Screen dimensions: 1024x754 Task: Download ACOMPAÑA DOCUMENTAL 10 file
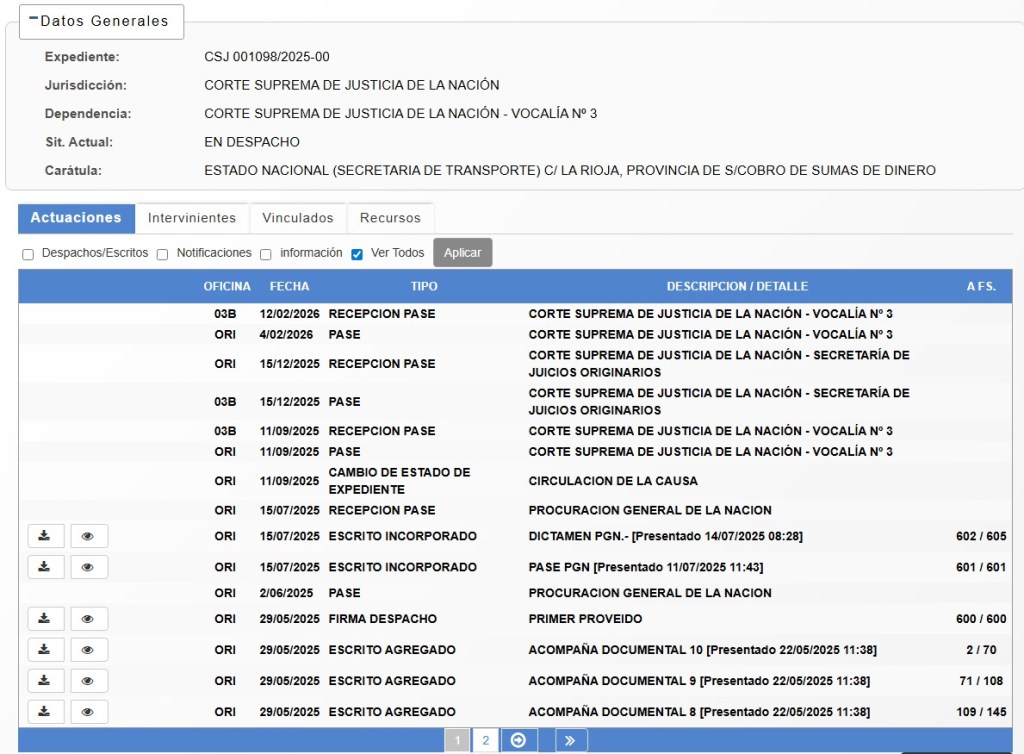[x=46, y=650]
